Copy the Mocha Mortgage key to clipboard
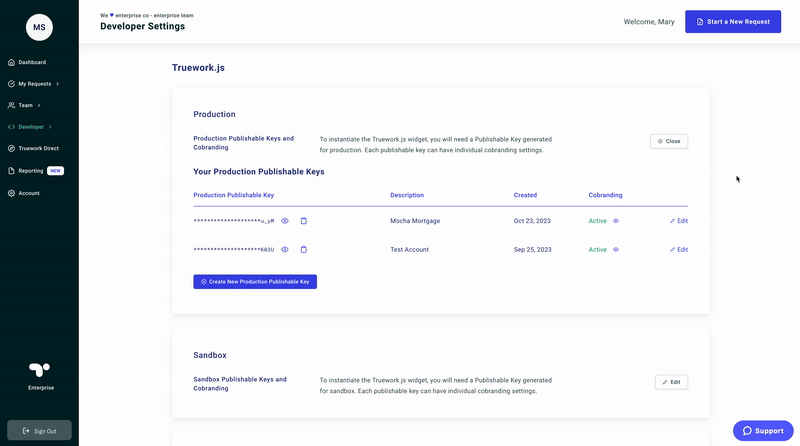The width and height of the screenshot is (800, 446). coord(304,221)
